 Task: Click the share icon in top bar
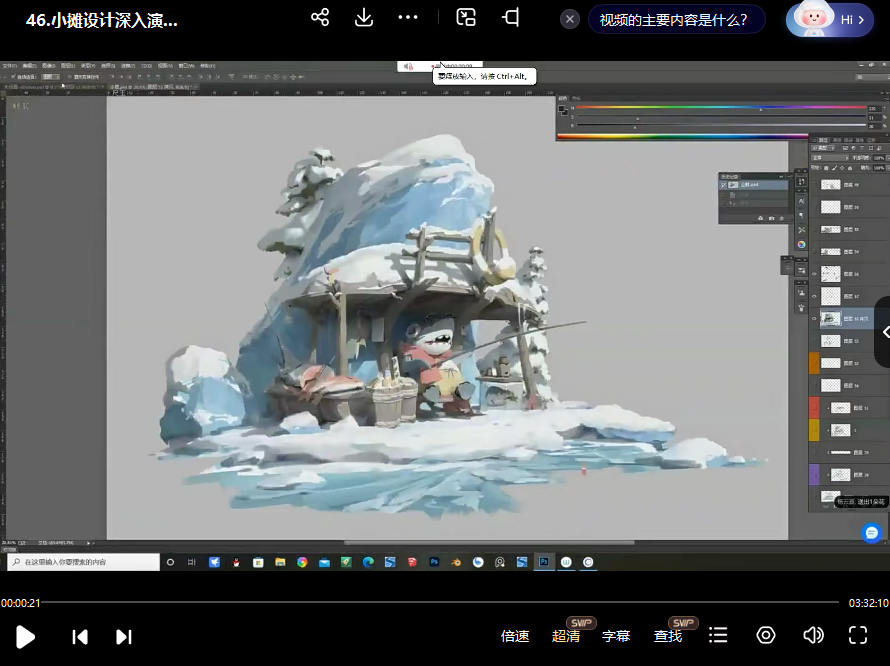(320, 18)
